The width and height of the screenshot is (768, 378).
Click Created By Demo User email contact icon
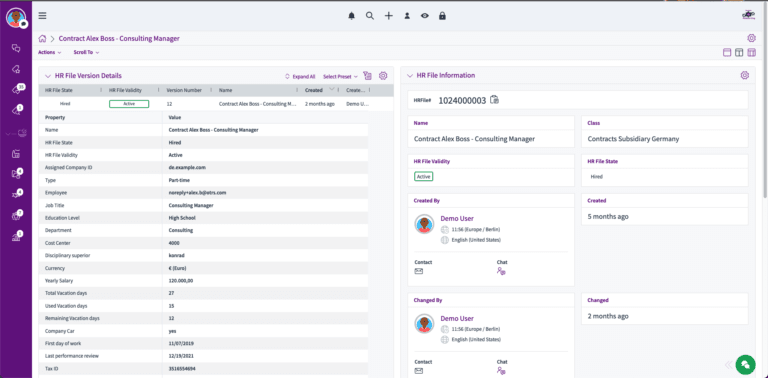coord(419,271)
